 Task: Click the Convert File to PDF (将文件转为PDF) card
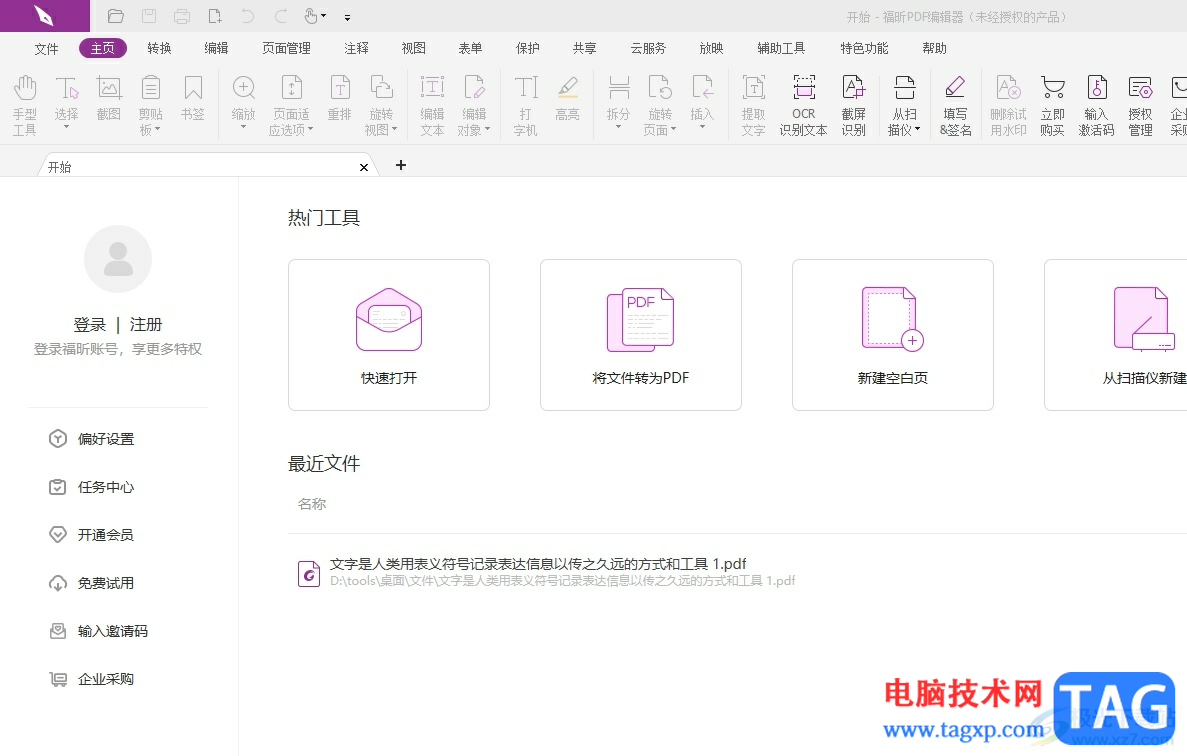coord(640,335)
